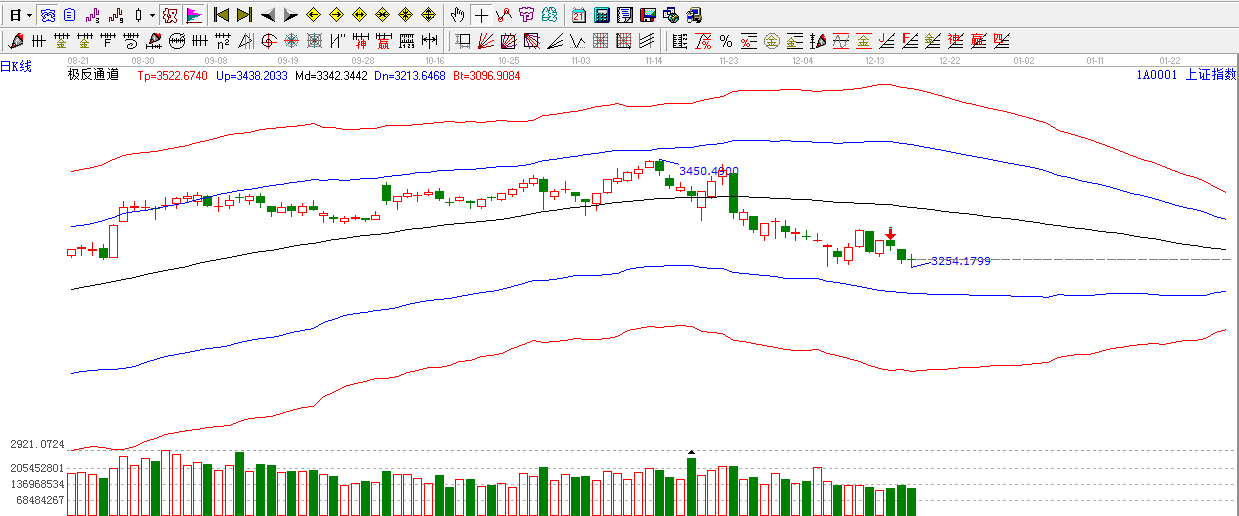Toggle the blue knot-pattern toolbar button
Viewport: 1239px width, 516px height.
pos(47,15)
